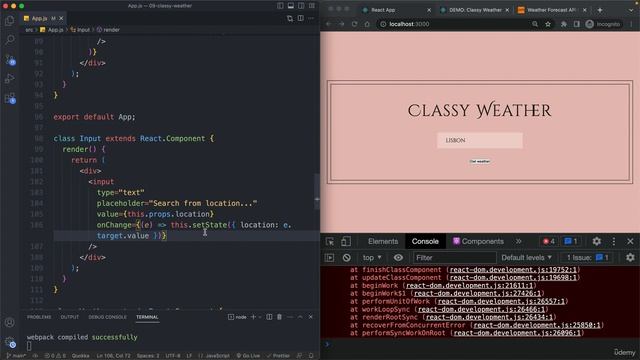
Task: Switch to the OUTPUT panel tab
Action: click(x=70, y=317)
